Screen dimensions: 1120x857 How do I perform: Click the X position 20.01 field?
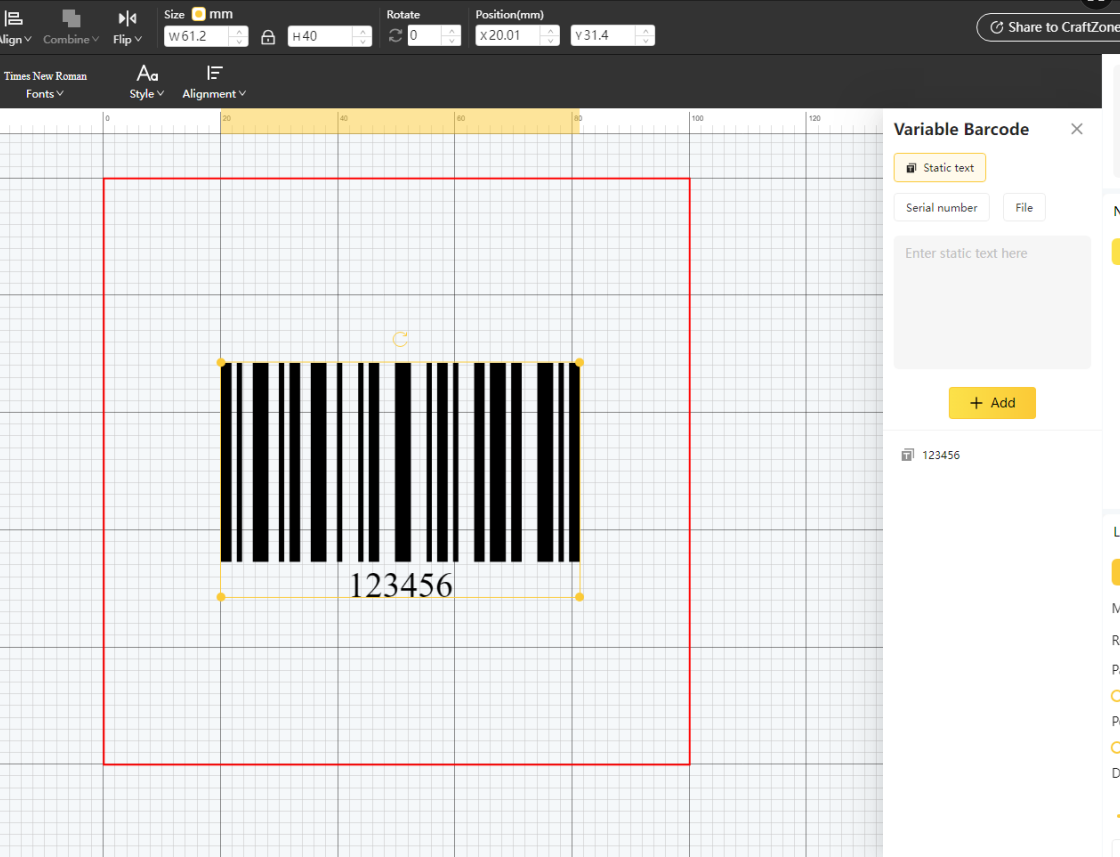508,35
